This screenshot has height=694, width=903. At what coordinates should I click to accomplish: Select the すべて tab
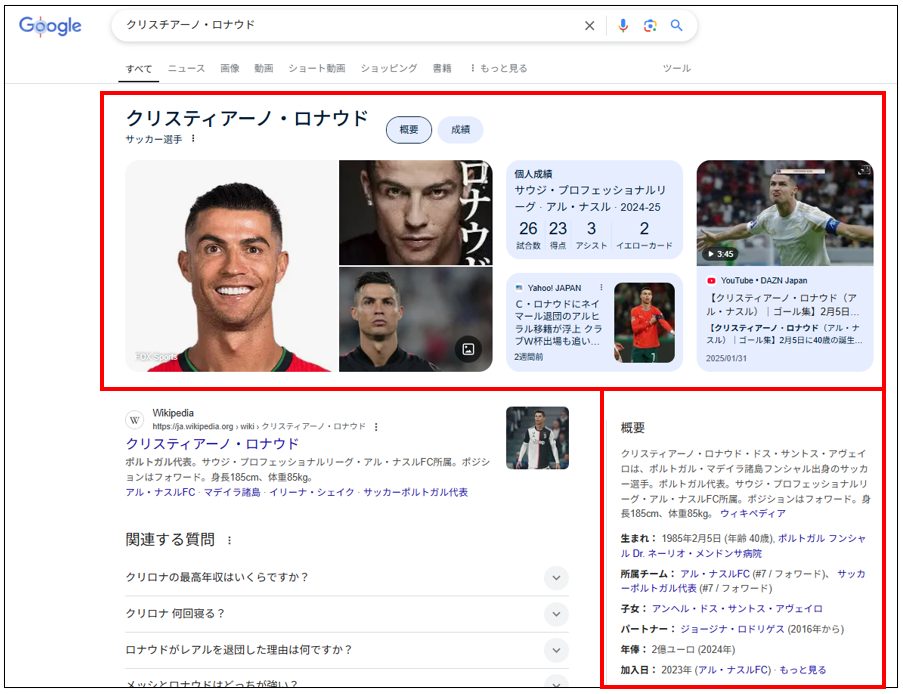tap(139, 69)
